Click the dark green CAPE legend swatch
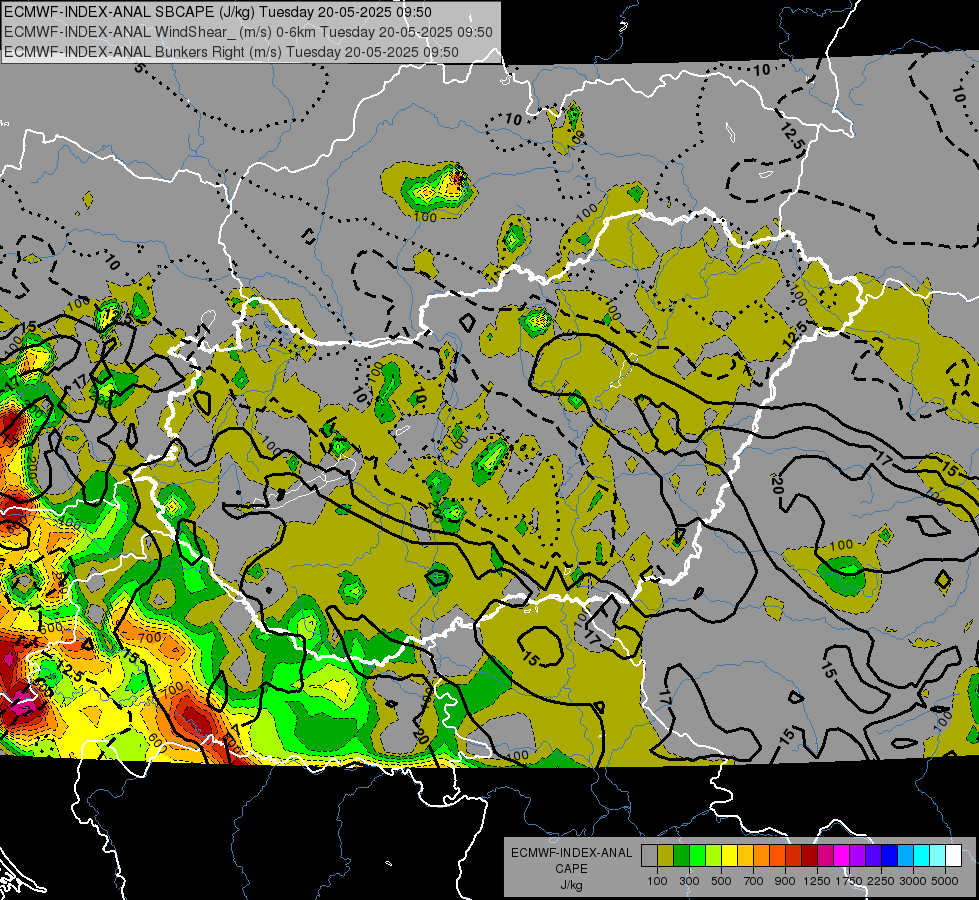This screenshot has height=900, width=979. pyautogui.click(x=681, y=856)
